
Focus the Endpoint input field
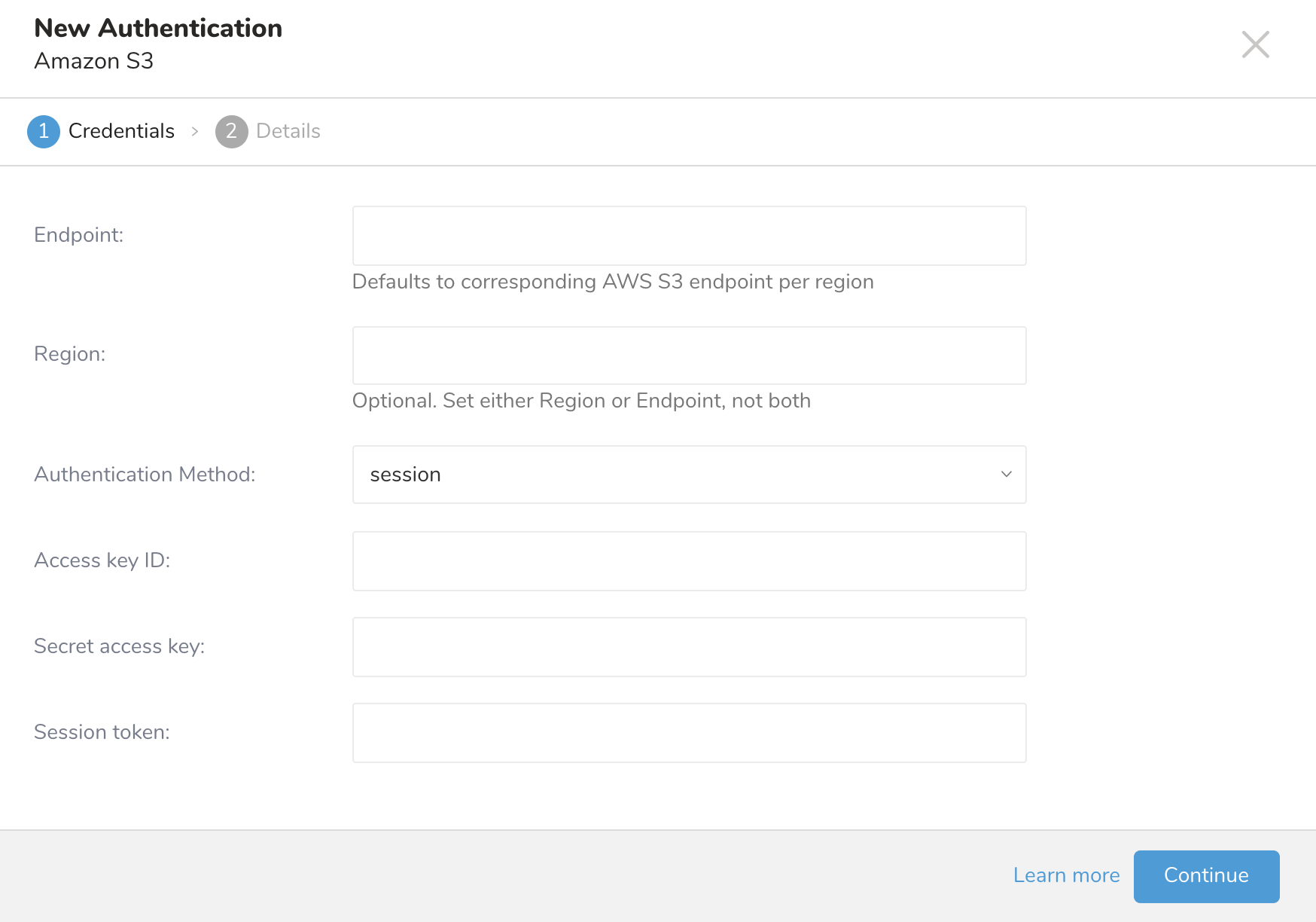[689, 236]
